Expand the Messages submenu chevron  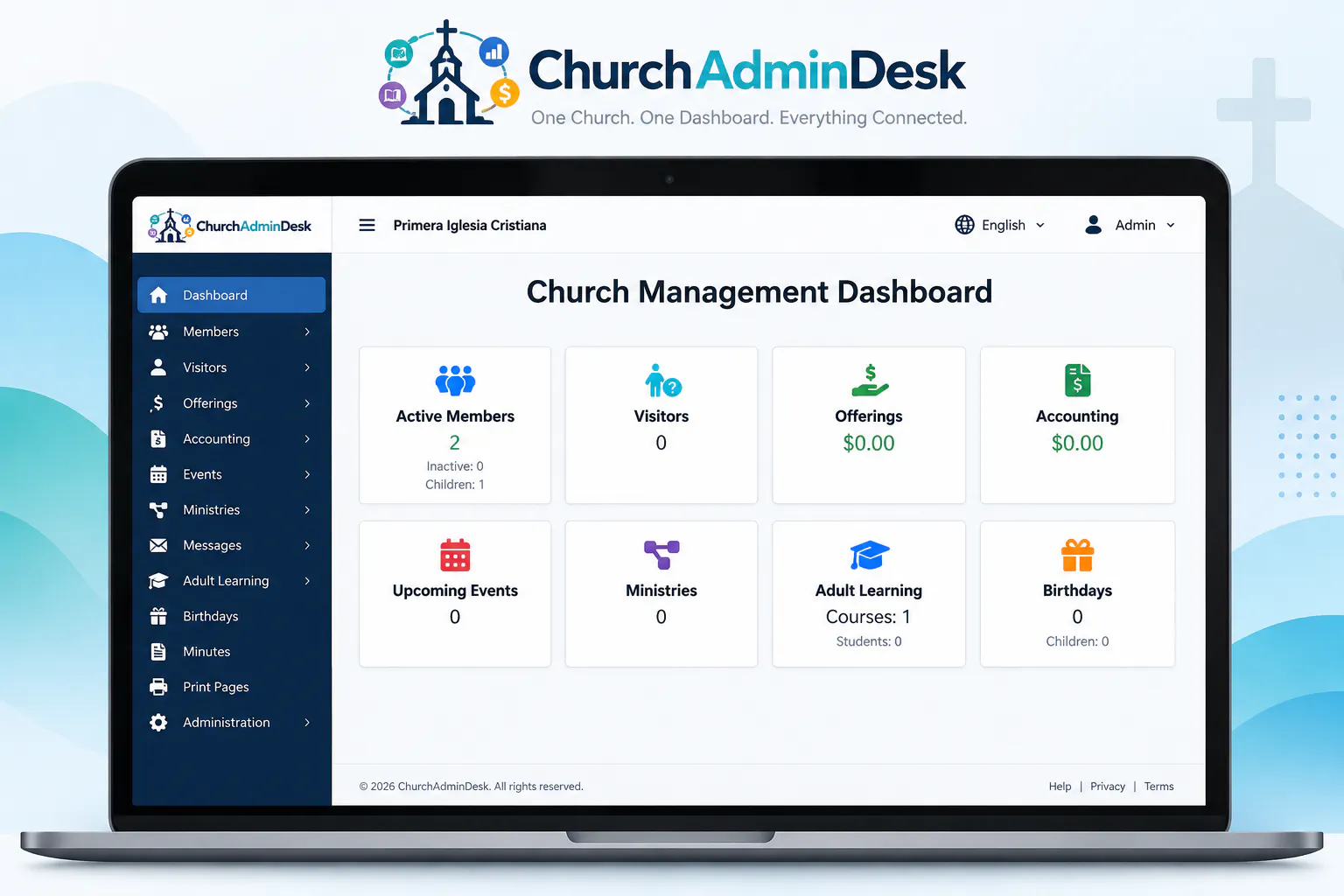(x=307, y=545)
